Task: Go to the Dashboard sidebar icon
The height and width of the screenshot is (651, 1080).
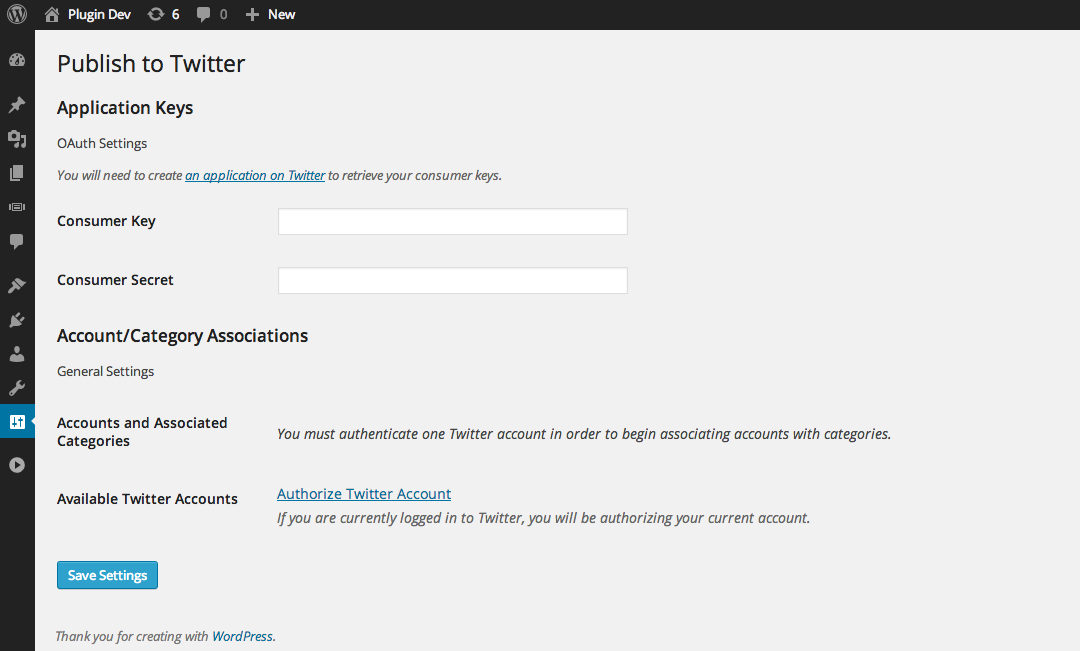Action: tap(17, 60)
